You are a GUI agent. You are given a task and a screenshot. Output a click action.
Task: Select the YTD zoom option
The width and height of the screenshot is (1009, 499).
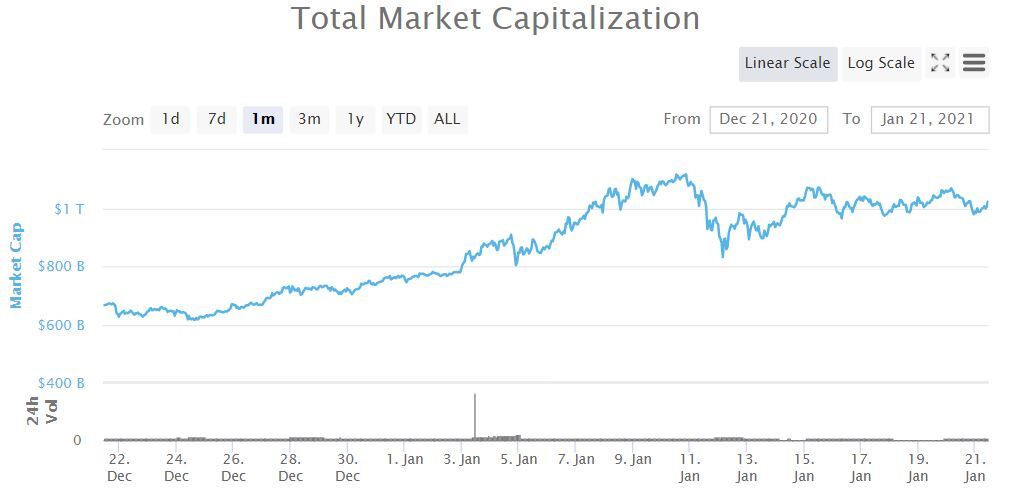click(x=401, y=119)
